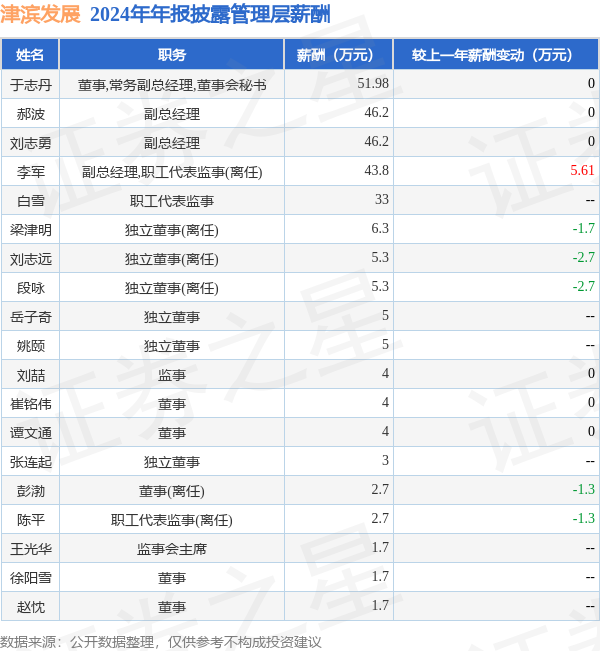Click the name 刘喆
This screenshot has width=600, height=651.
point(31,375)
